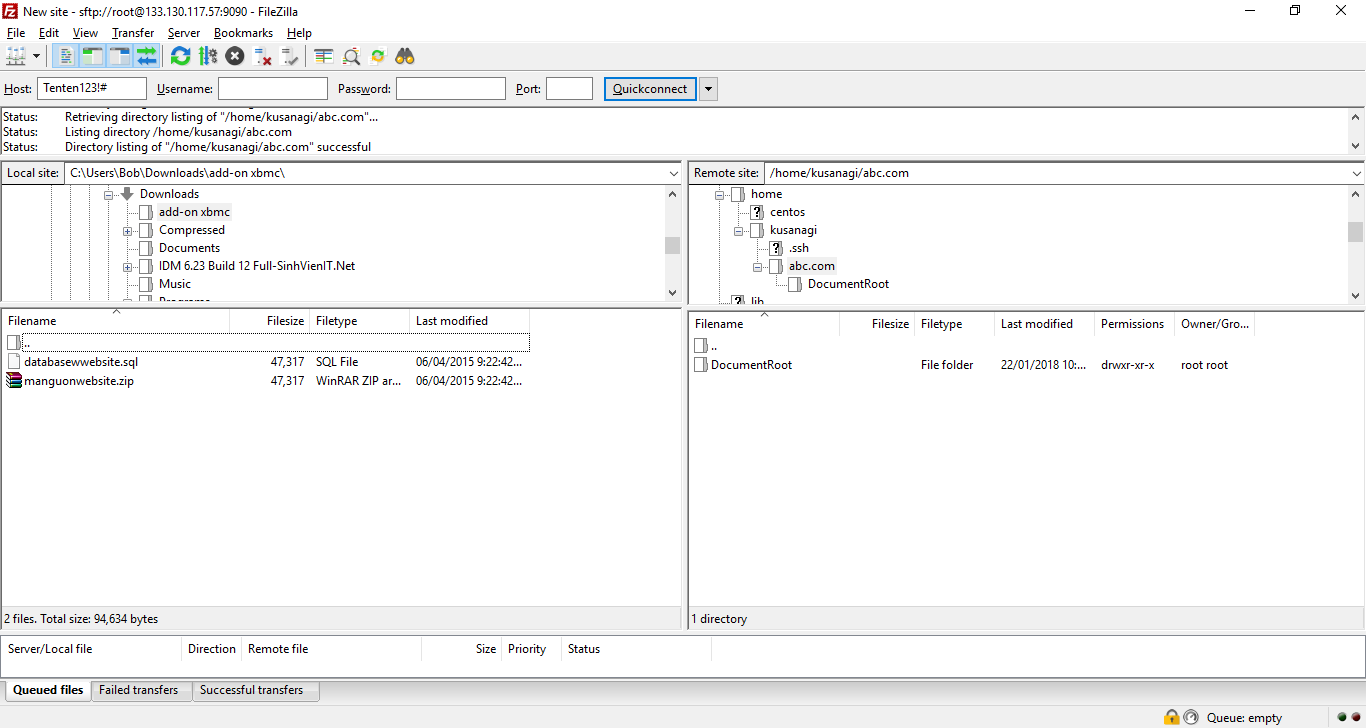Collapse the local Downloads tree node

tap(109, 194)
